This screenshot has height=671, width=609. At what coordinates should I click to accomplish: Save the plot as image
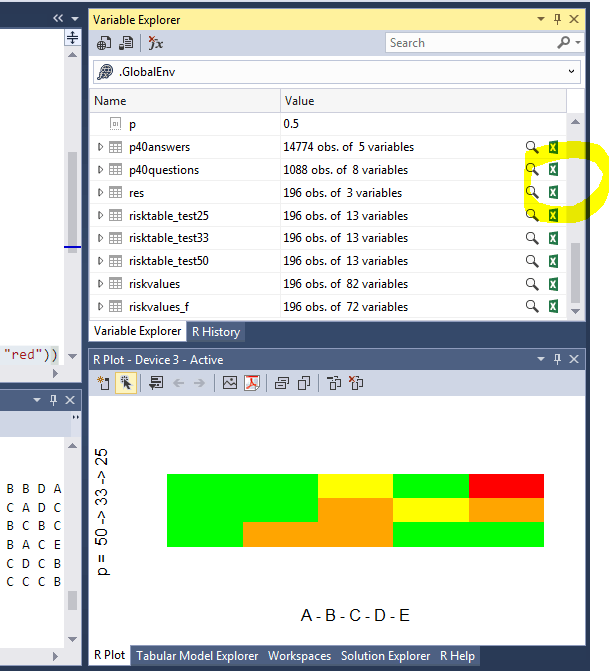tap(230, 383)
